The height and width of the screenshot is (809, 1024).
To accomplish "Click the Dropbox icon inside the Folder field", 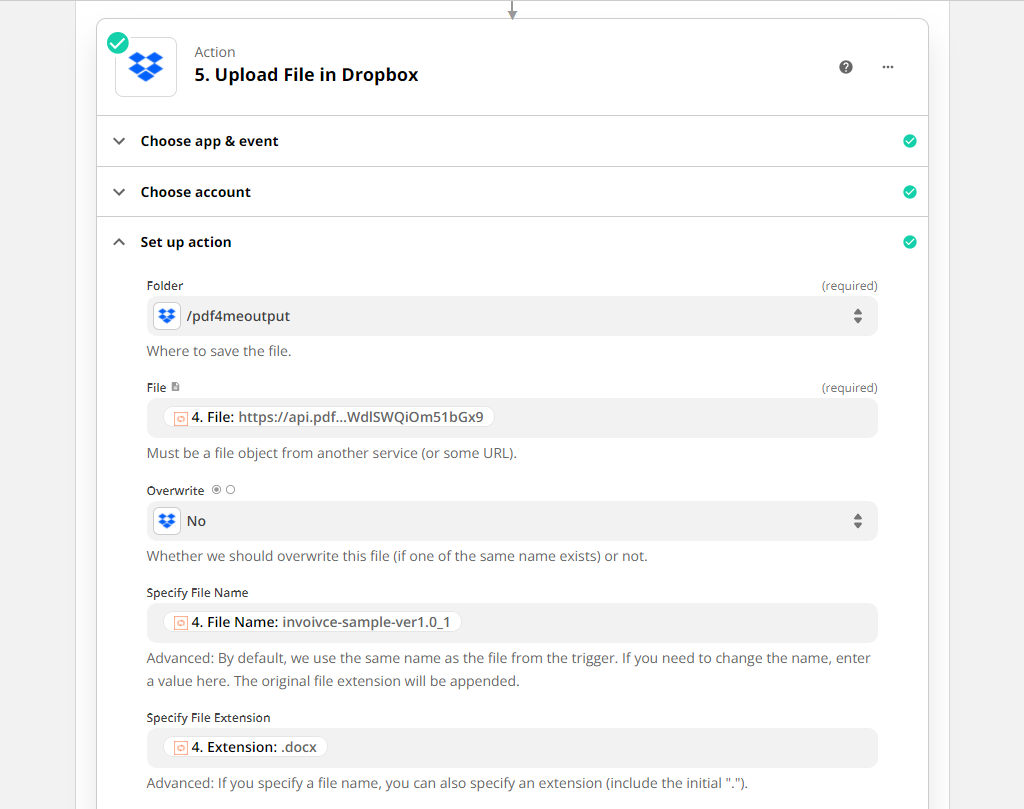I will tap(166, 315).
